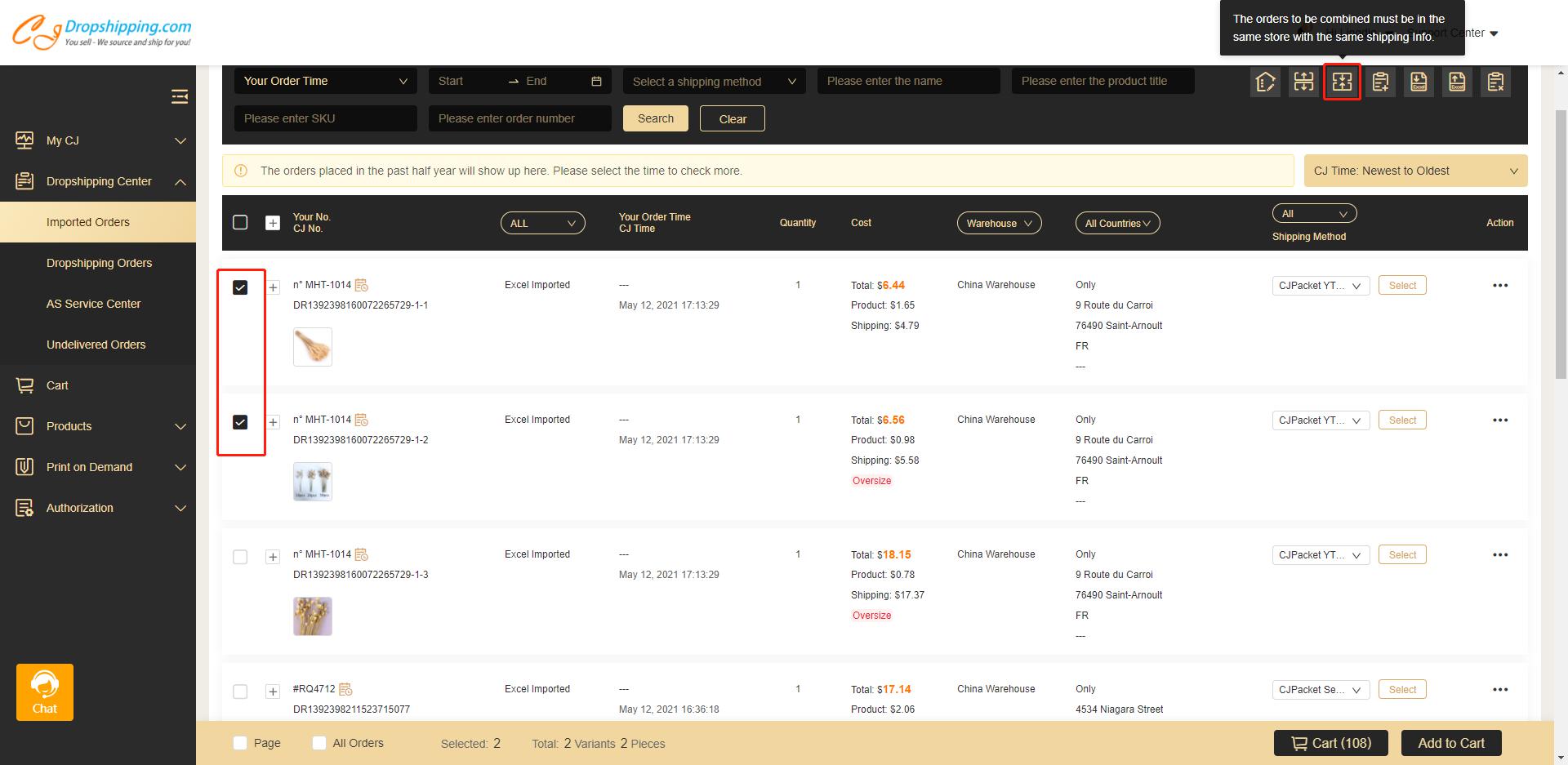Uncheck the first MHT-1014 order checkbox

[240, 287]
